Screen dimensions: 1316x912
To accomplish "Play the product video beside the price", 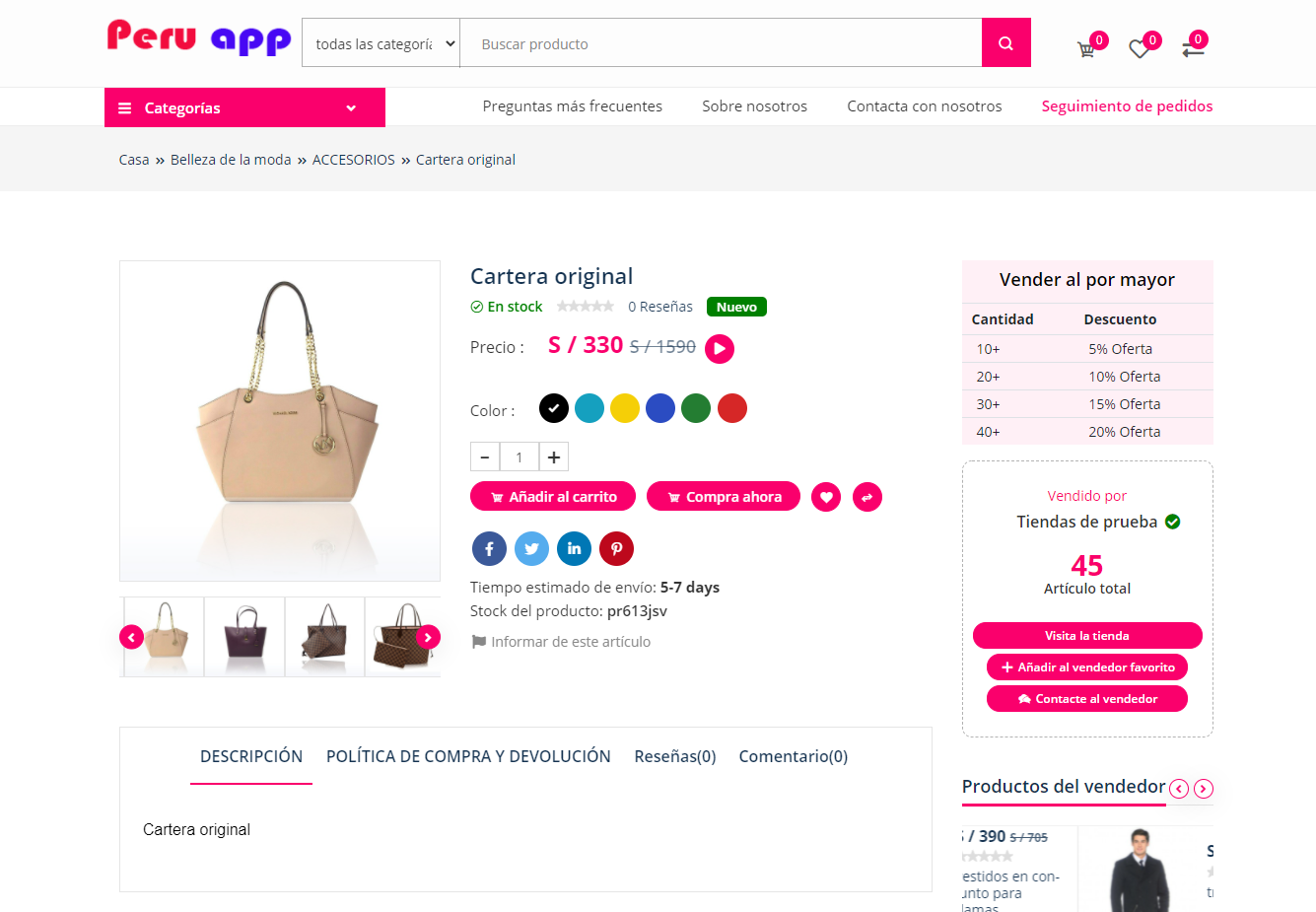I will (720, 349).
